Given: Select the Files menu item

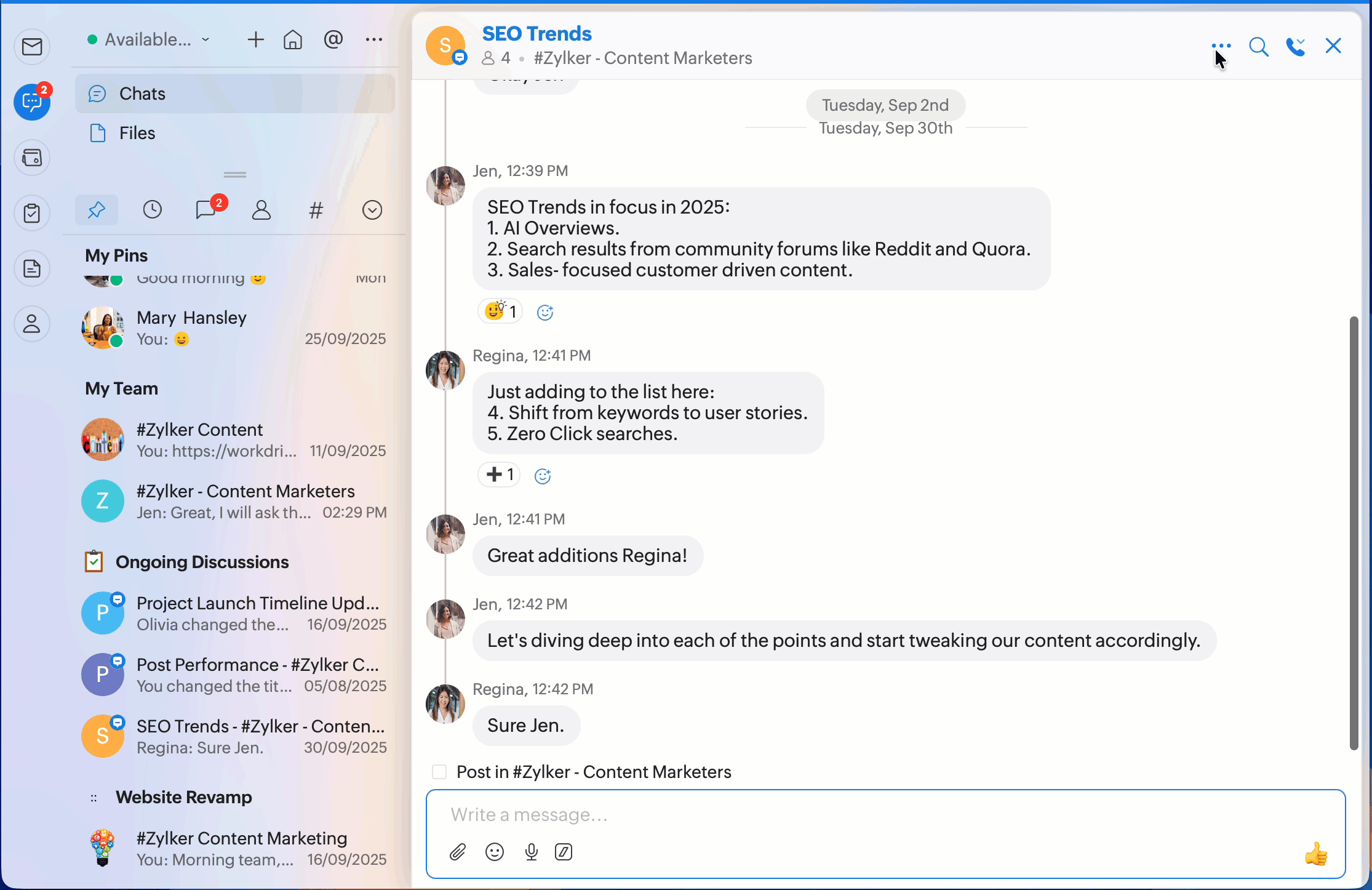Looking at the screenshot, I should click(137, 133).
